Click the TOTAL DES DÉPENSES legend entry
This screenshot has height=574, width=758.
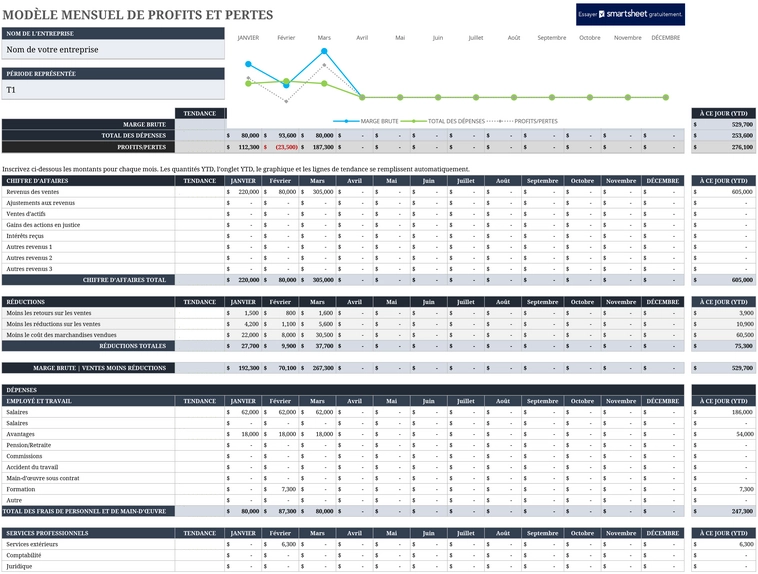pos(443,121)
